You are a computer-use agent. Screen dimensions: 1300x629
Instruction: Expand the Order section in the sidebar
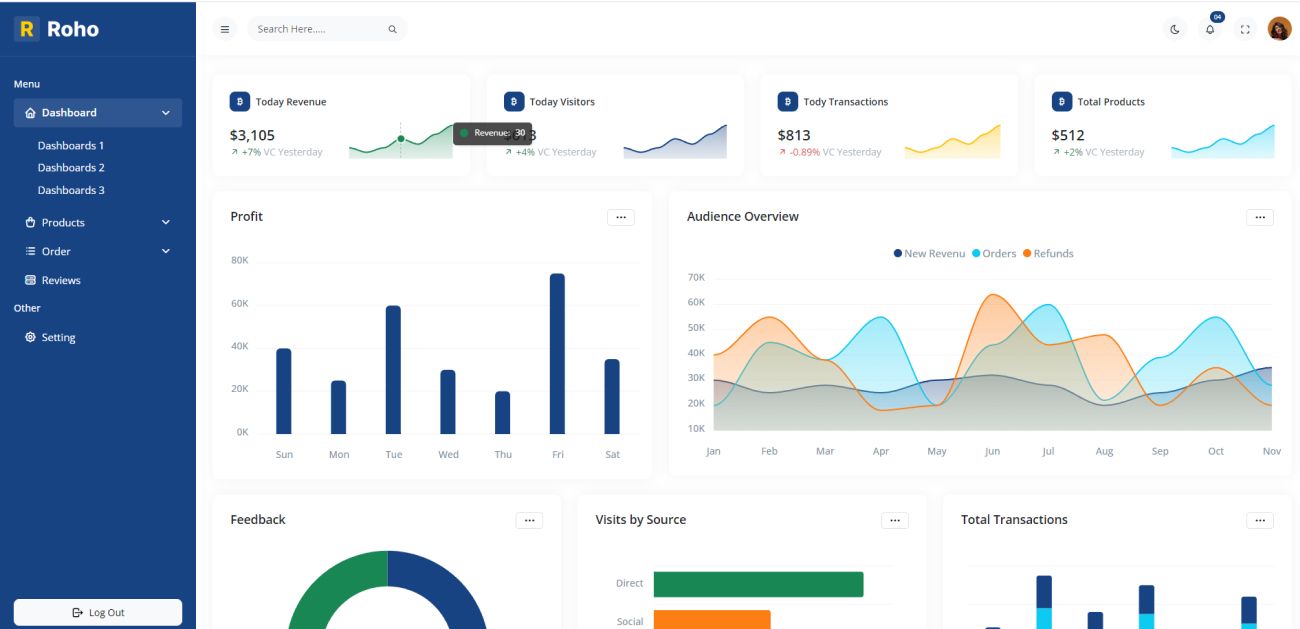(x=167, y=251)
